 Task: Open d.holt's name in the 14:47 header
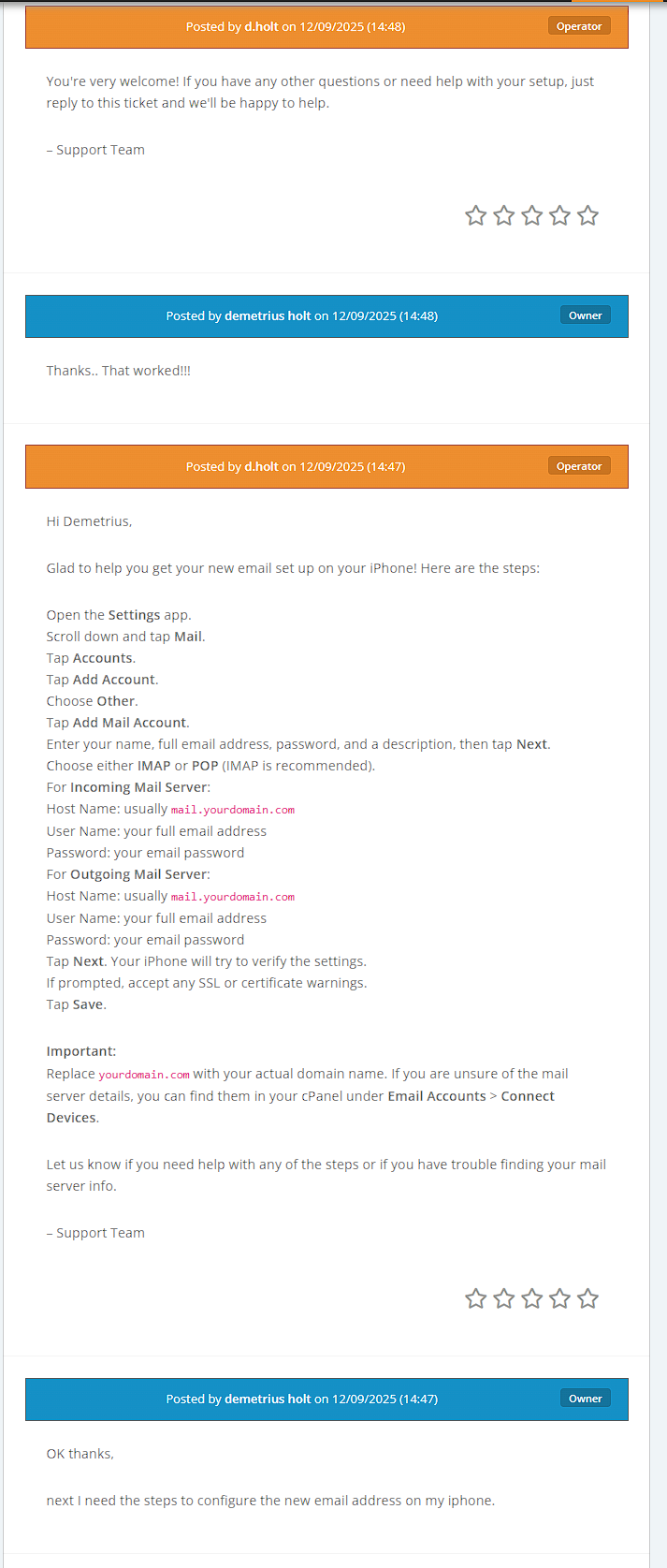click(x=261, y=467)
